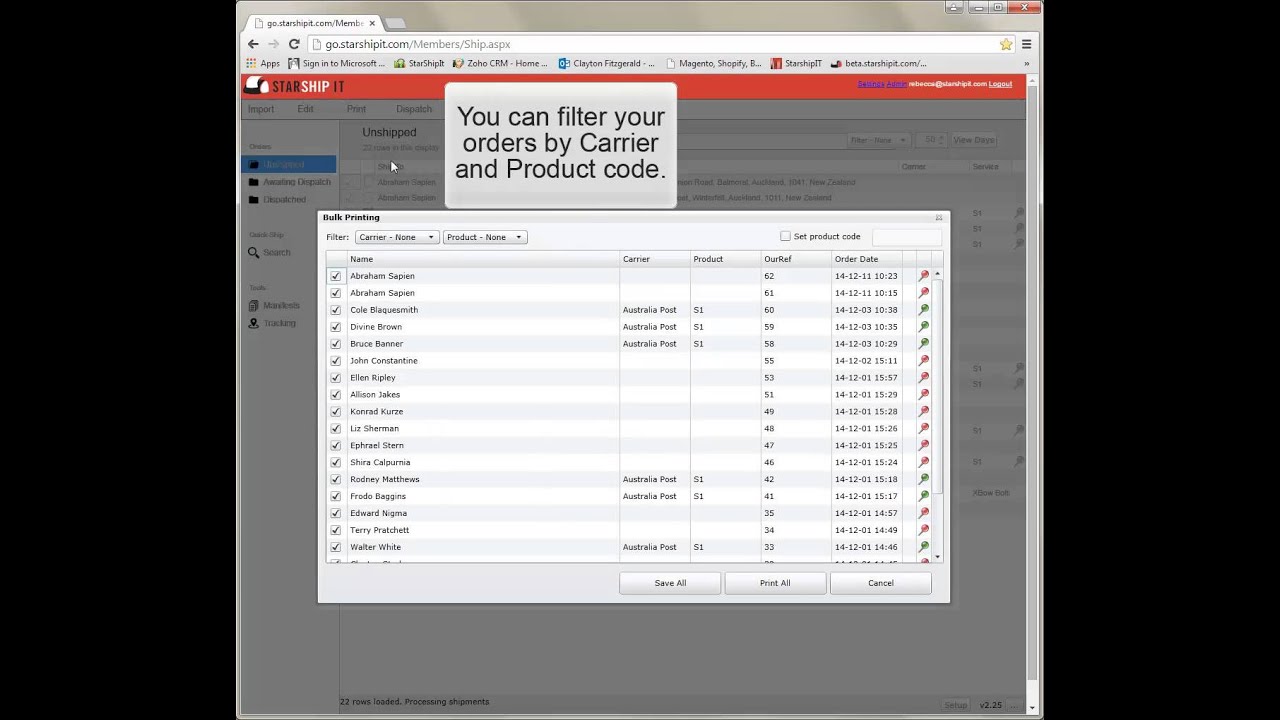This screenshot has height=720, width=1280.
Task: Select the Dispatched folder
Action: (277, 199)
